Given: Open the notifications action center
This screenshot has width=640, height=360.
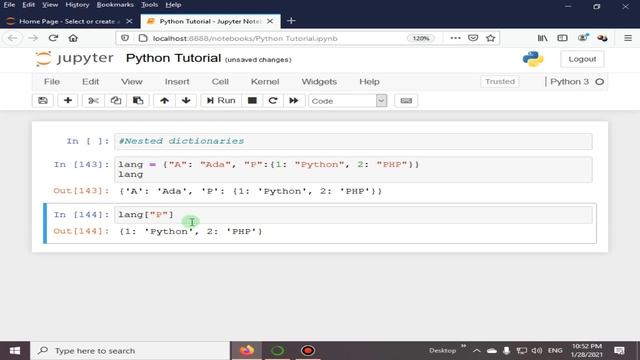Looking at the screenshot, I should (619, 351).
